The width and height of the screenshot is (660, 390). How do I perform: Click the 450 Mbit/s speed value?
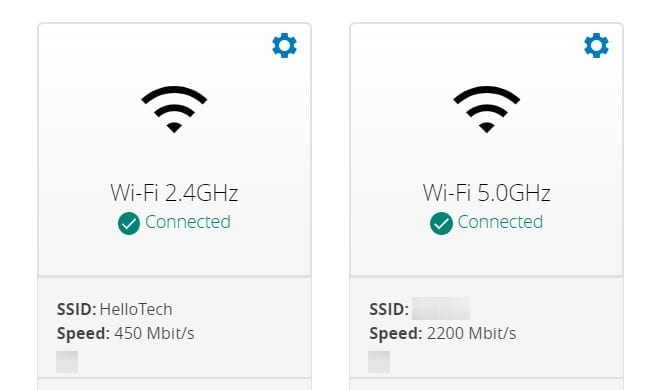coord(154,333)
